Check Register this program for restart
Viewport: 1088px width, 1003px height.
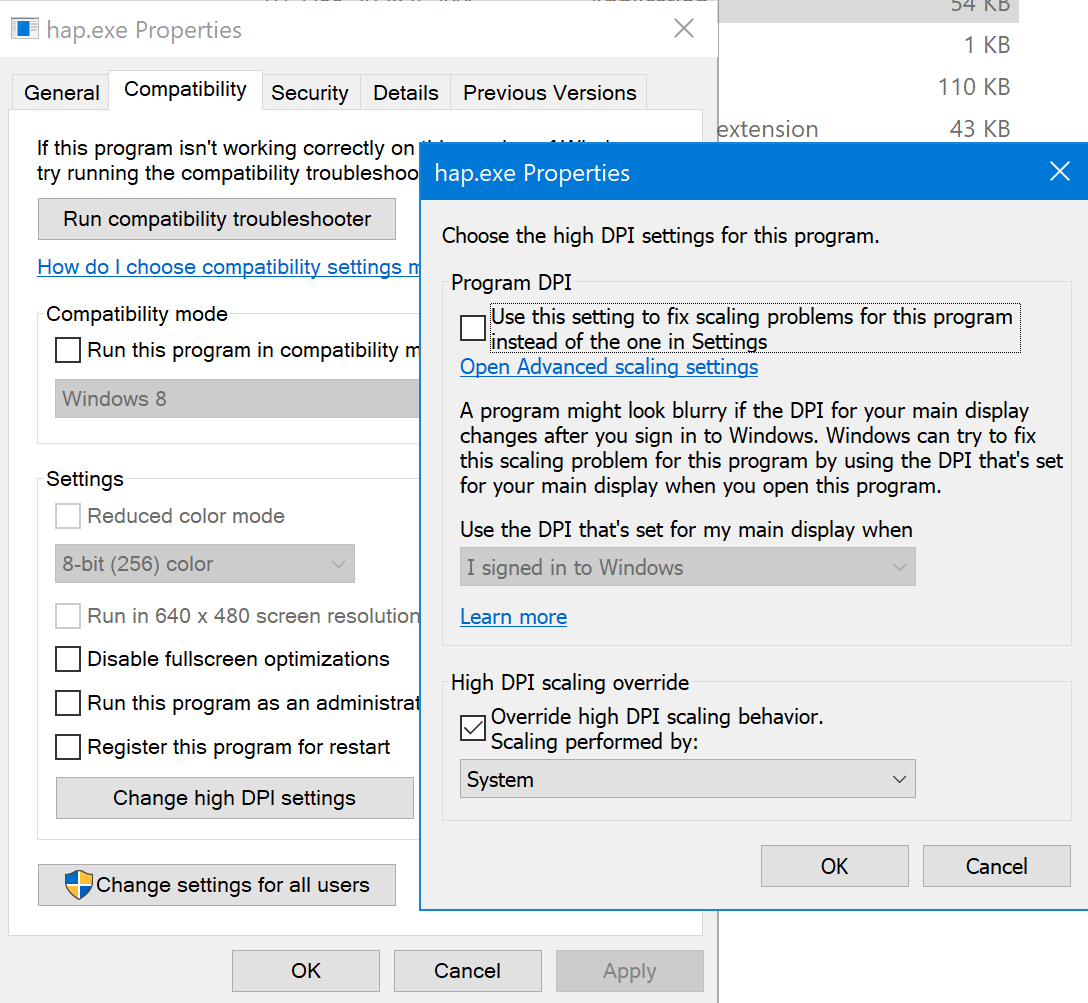pyautogui.click(x=67, y=746)
